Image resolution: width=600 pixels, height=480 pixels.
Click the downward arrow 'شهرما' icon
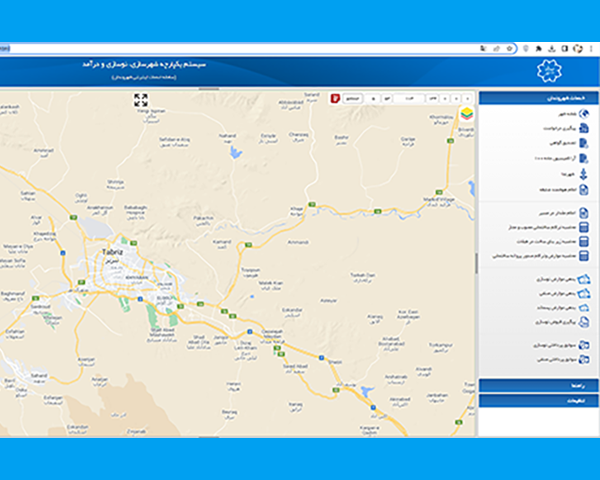[584, 174]
